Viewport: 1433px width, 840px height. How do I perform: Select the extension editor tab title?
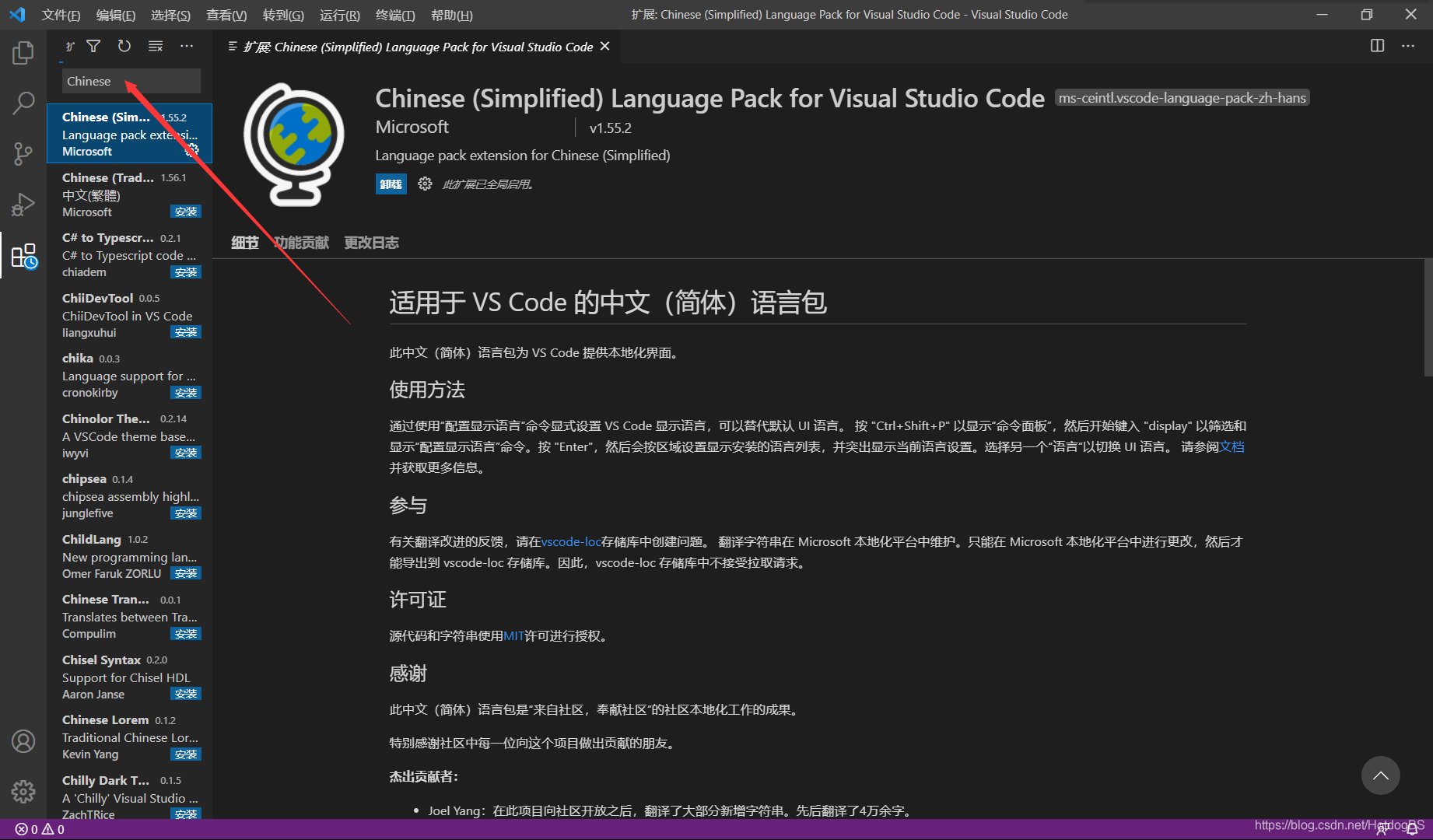coord(418,47)
